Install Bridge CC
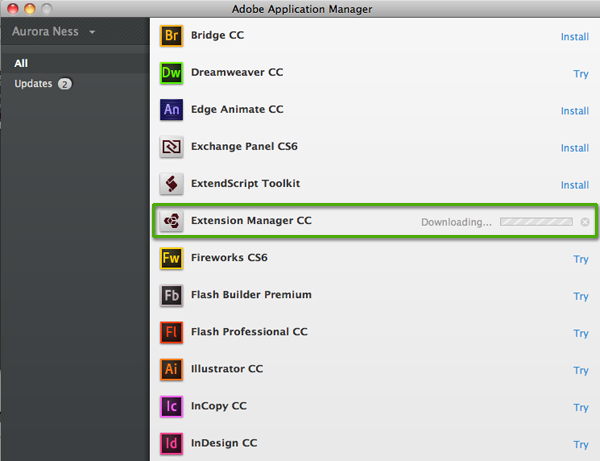The width and height of the screenshot is (600, 461). (x=575, y=37)
